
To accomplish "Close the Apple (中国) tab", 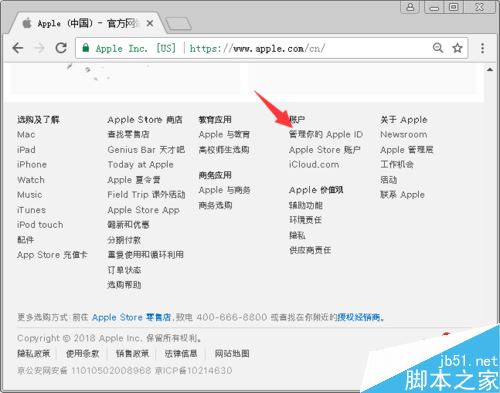I will click(150, 23).
